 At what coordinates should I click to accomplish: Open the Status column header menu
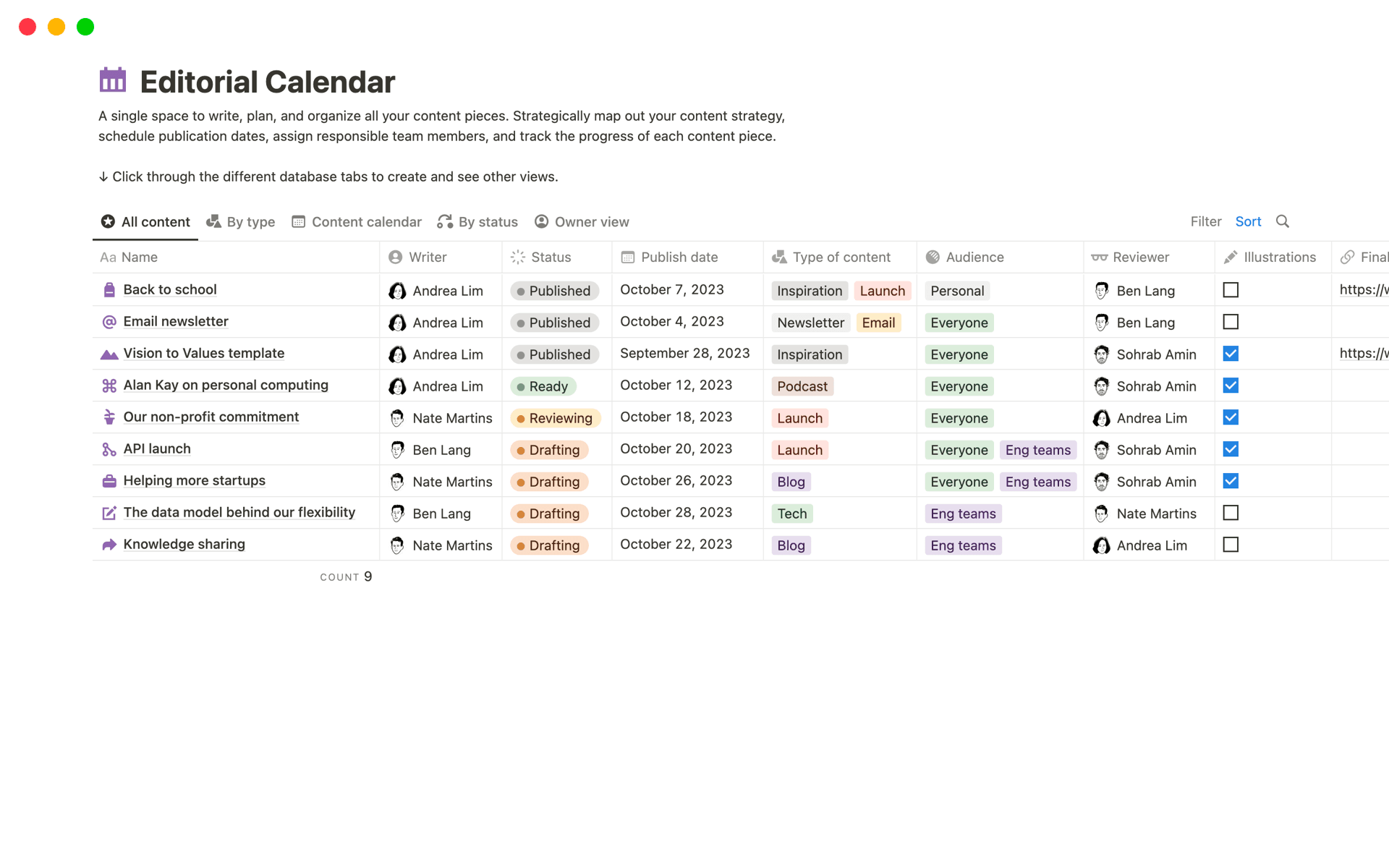[x=551, y=257]
